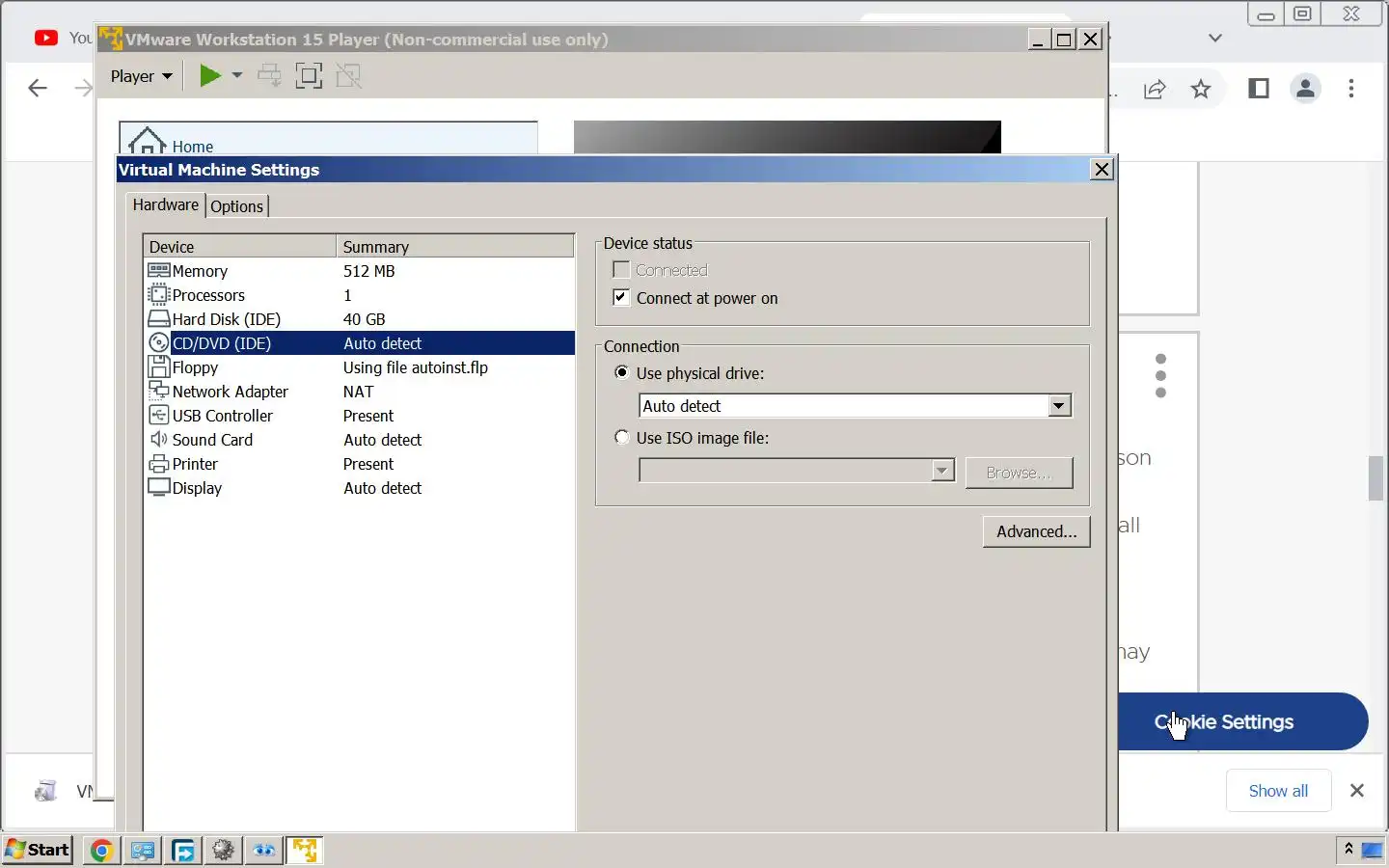Click the blue eyes taskbar icon
The height and width of the screenshot is (868, 1389).
pos(264,851)
